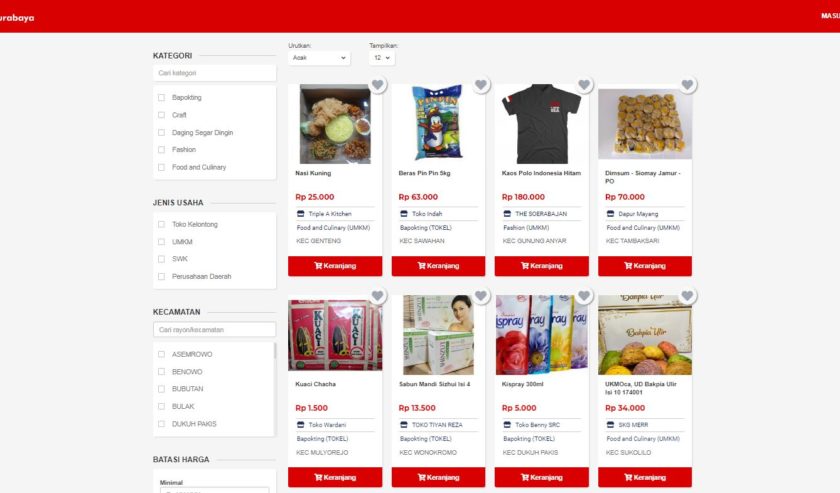Favorite the Kispray 300ml item heart
The height and width of the screenshot is (493, 840).
coord(584,296)
